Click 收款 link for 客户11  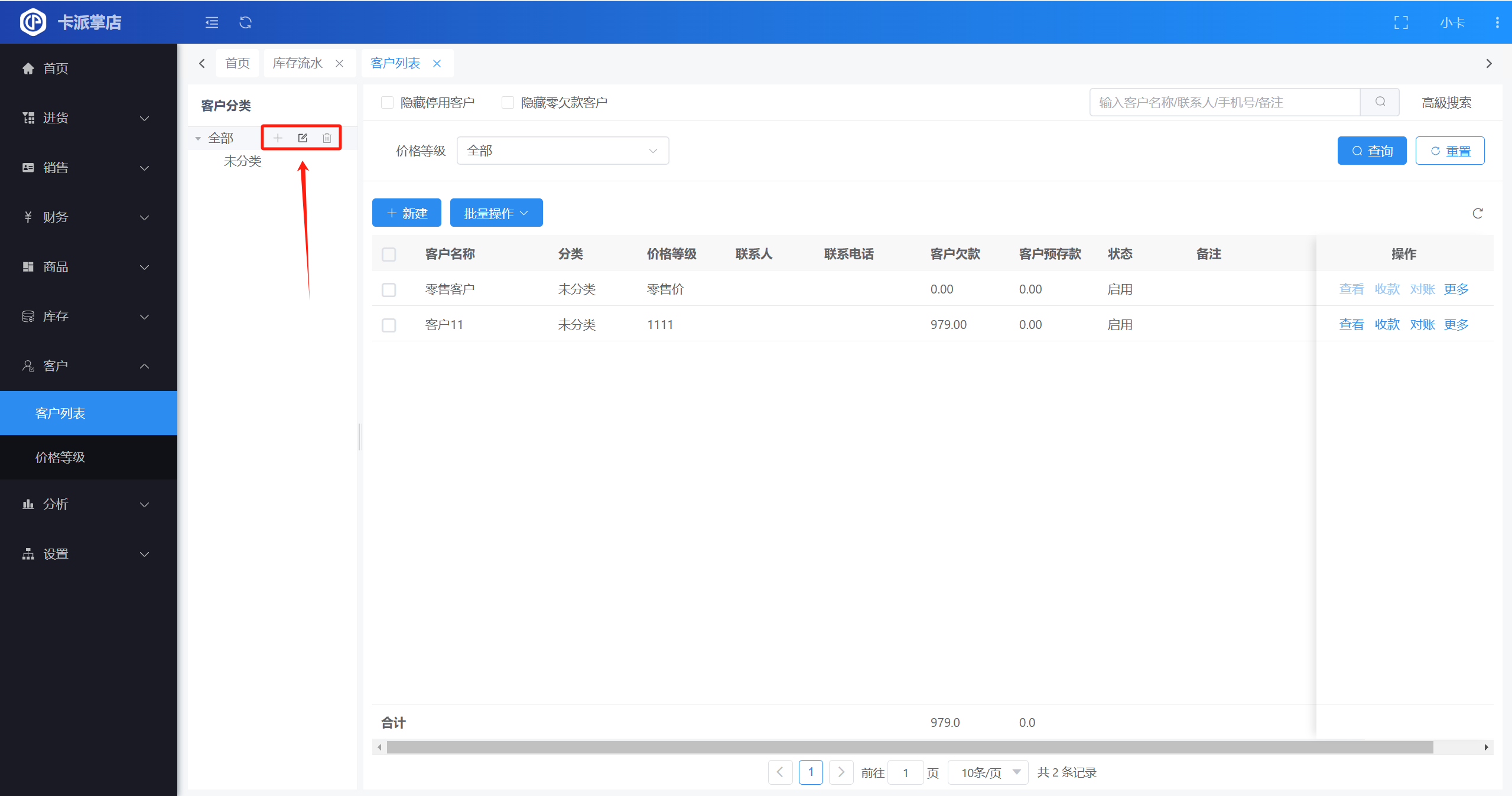click(x=1387, y=325)
